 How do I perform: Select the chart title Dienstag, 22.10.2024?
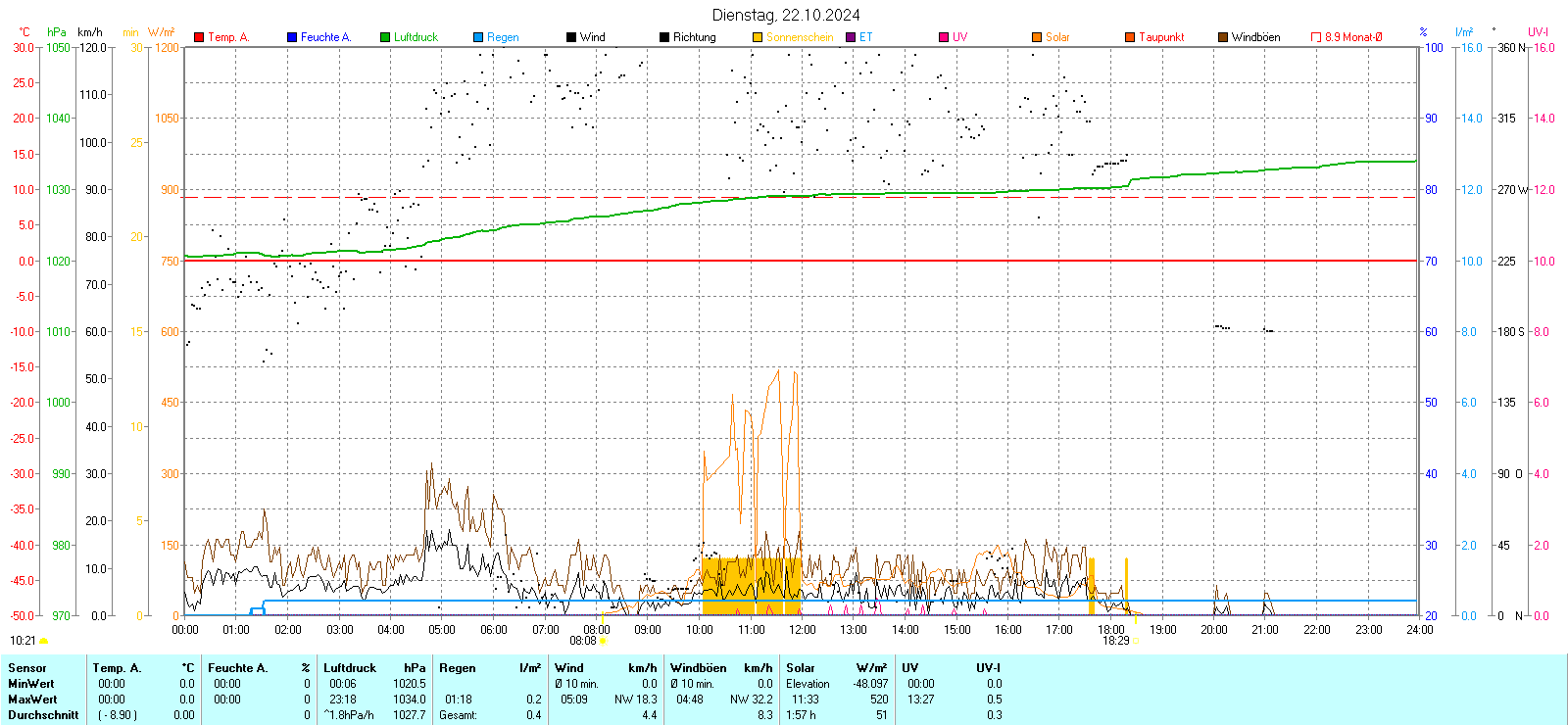click(x=786, y=15)
